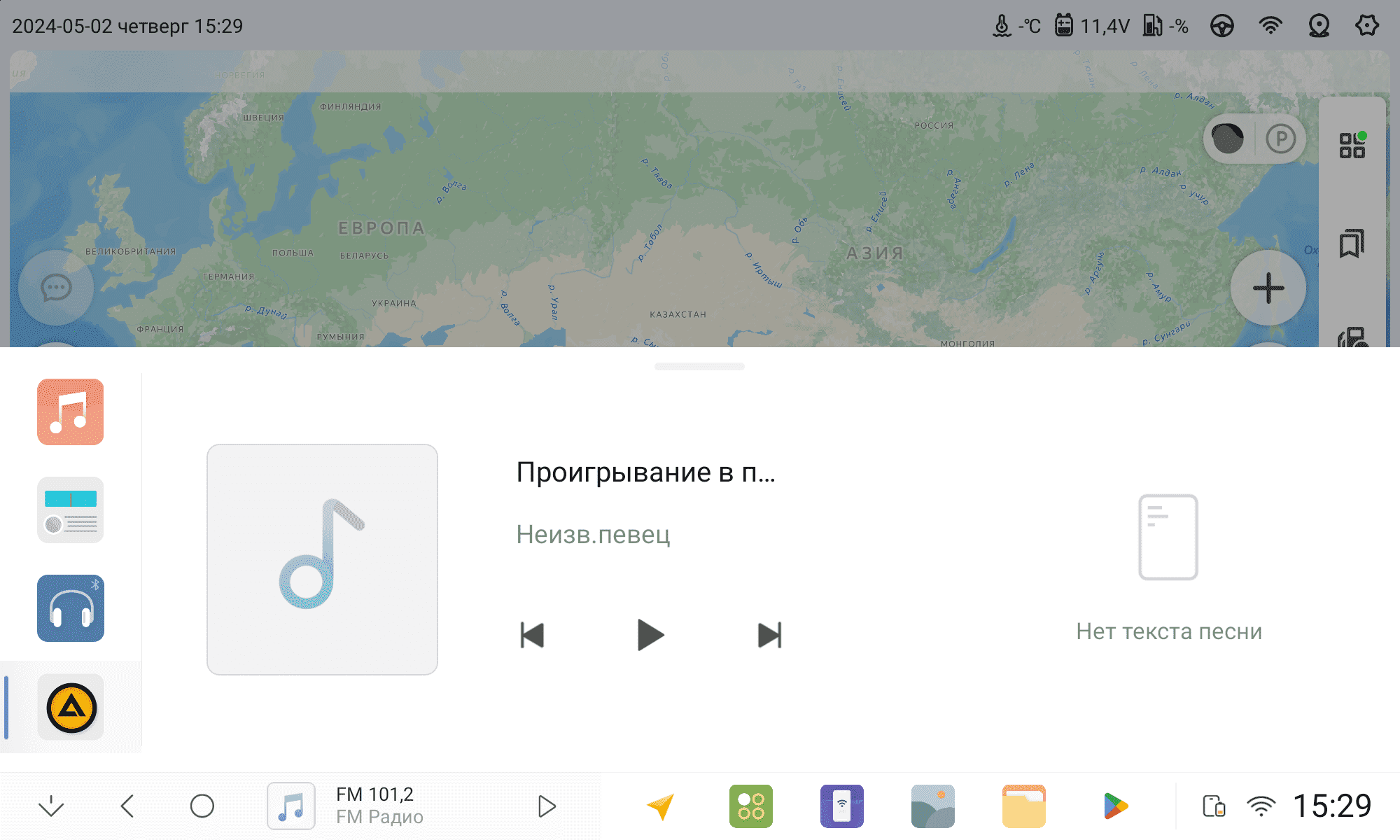Open the green app drawer icon
Screen dimensions: 1400x840
click(x=750, y=806)
